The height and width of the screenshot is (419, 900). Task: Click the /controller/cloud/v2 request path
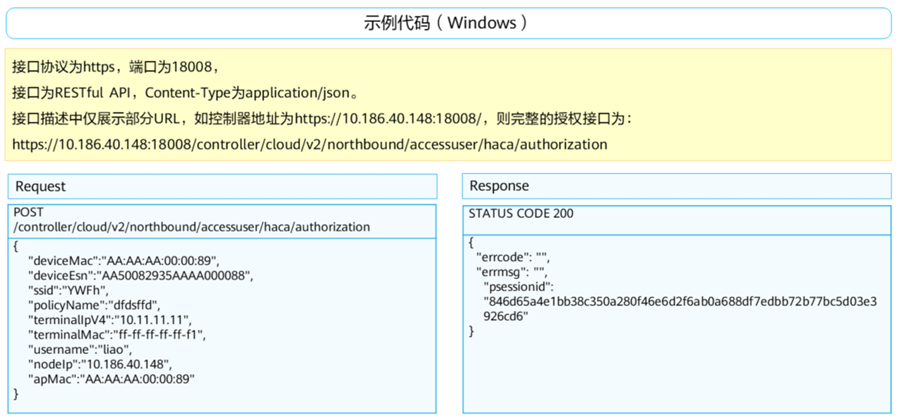coord(191,227)
